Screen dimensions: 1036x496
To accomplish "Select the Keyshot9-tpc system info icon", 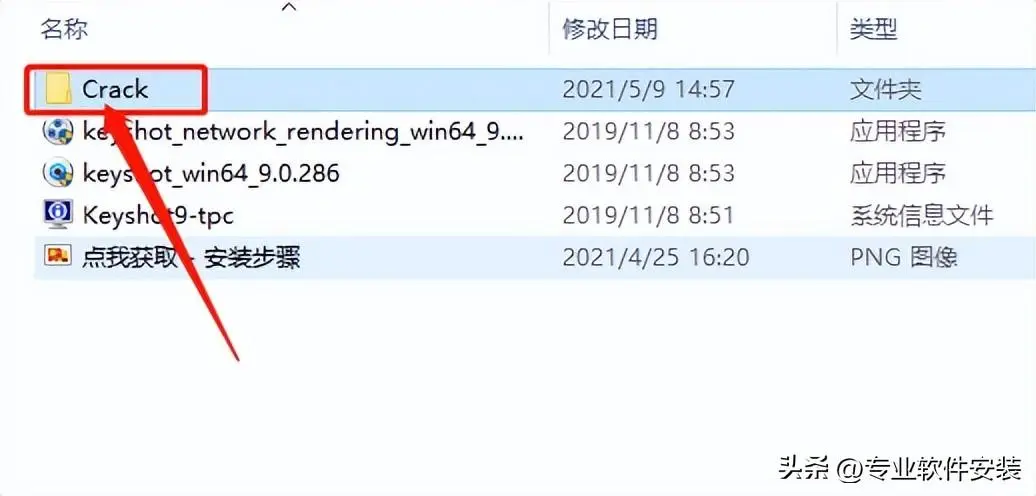I will [57, 214].
